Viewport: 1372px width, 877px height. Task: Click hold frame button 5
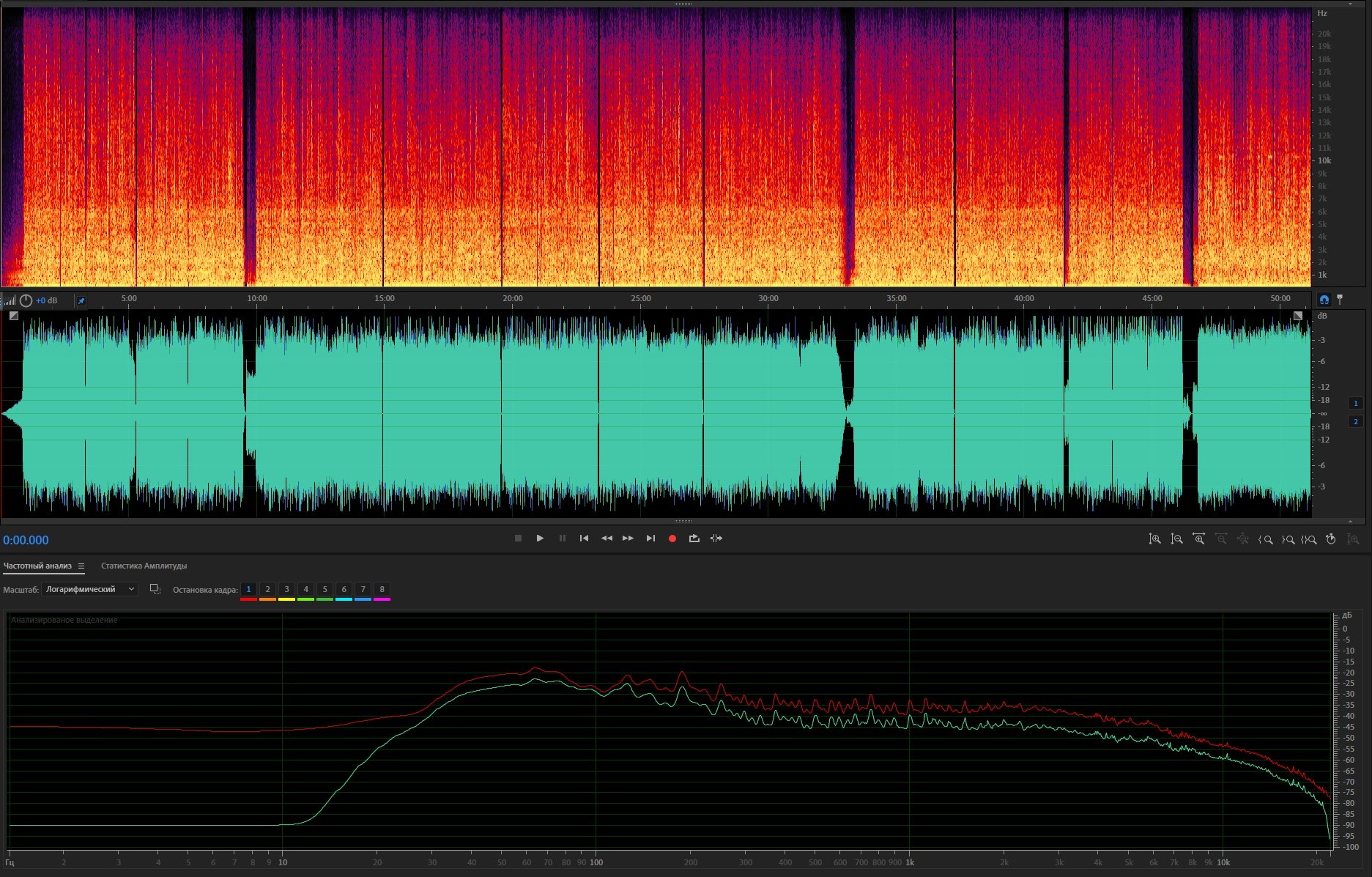click(x=325, y=589)
